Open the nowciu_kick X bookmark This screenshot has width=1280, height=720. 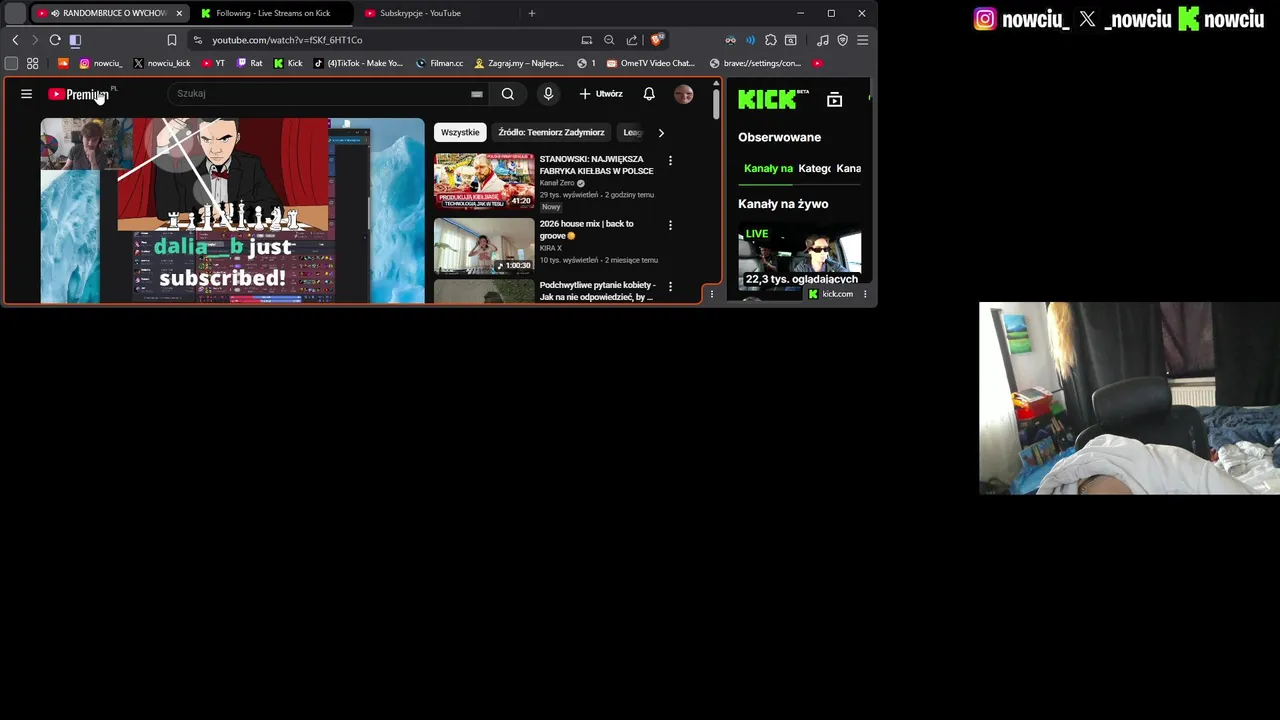tap(162, 63)
